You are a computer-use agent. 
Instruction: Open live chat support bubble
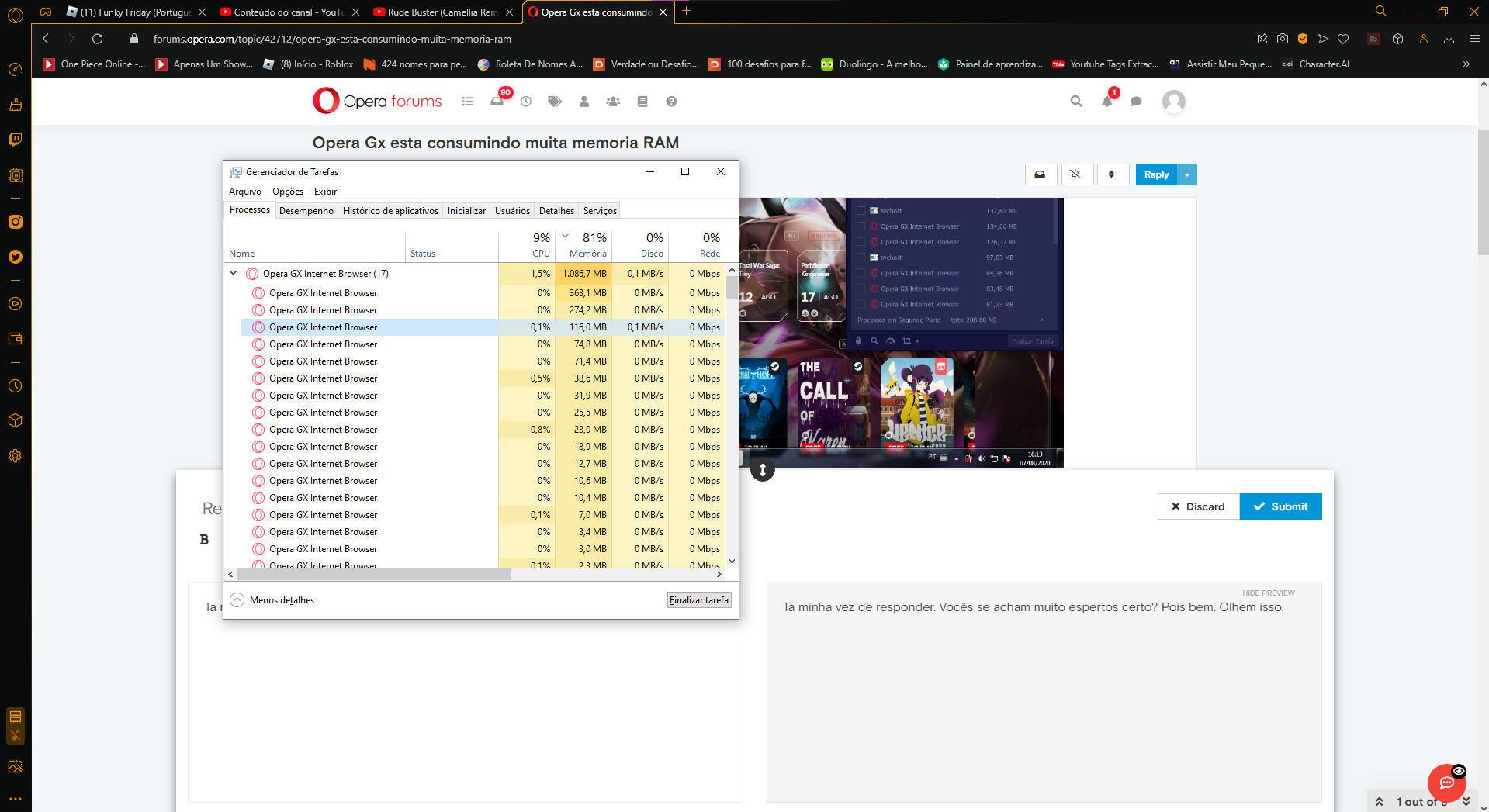click(1447, 783)
